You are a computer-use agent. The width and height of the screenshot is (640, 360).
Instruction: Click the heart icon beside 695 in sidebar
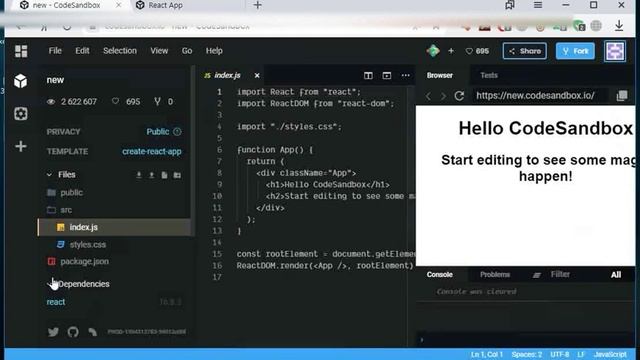tap(116, 101)
